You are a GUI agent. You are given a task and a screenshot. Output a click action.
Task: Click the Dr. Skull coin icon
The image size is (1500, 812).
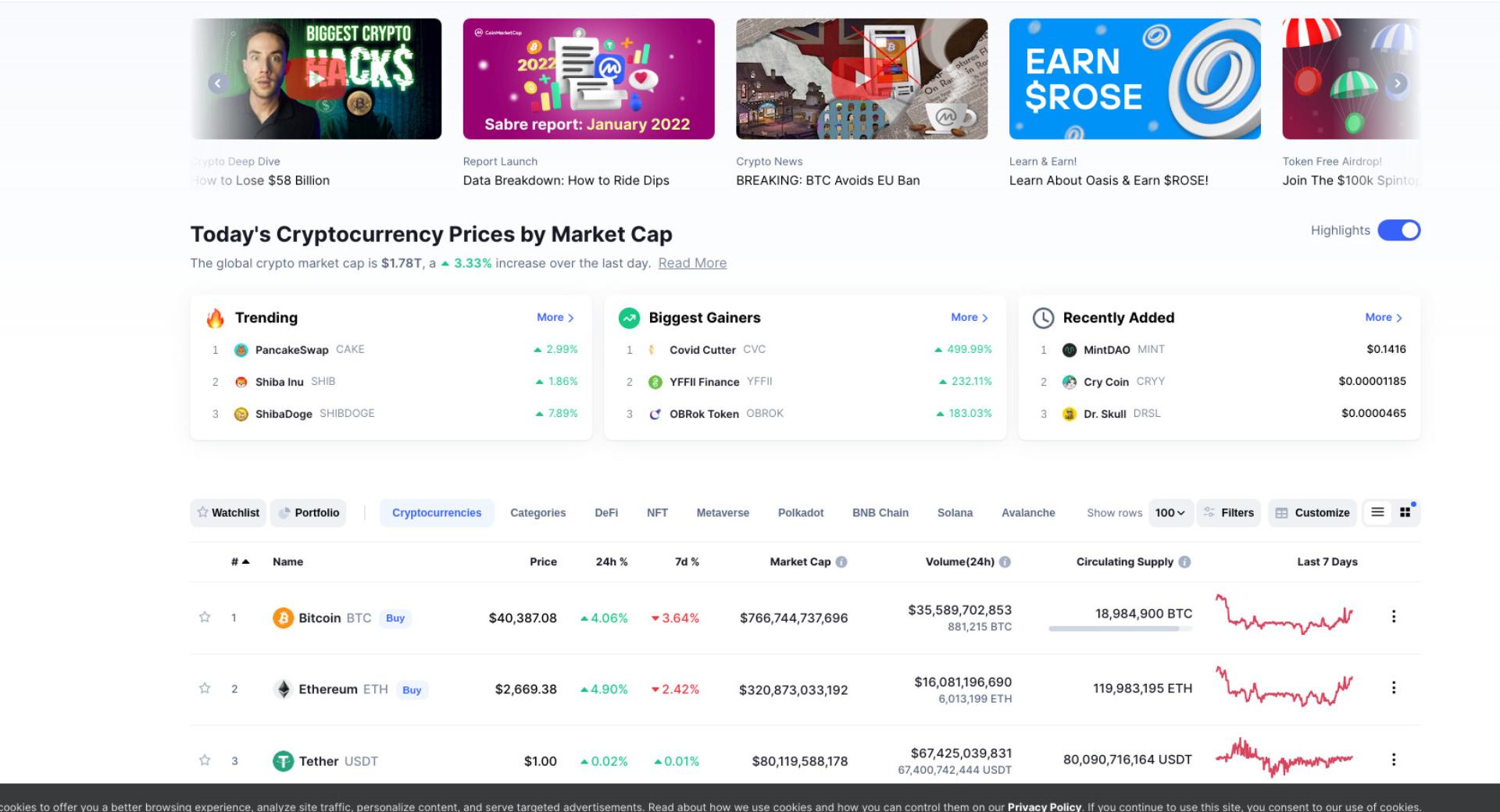point(1070,414)
